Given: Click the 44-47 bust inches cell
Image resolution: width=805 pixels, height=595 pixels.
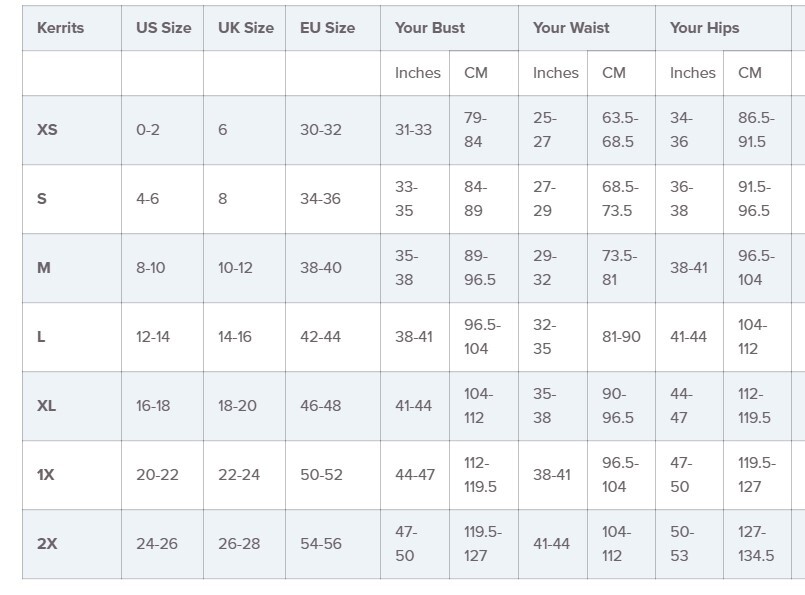Looking at the screenshot, I should [415, 475].
